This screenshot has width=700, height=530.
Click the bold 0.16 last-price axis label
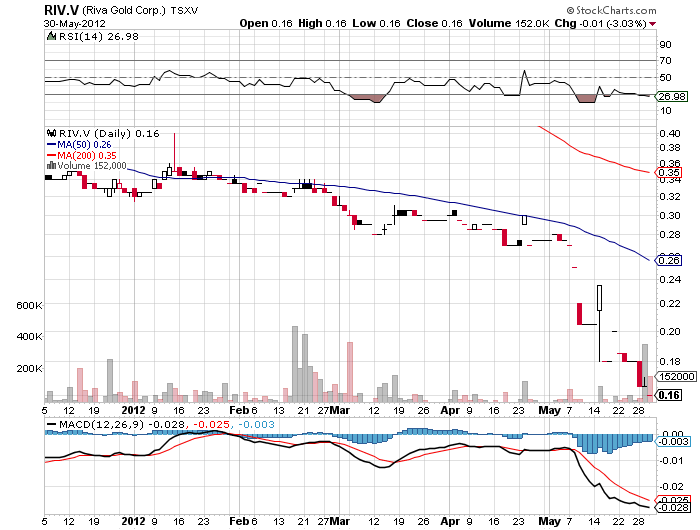point(669,395)
